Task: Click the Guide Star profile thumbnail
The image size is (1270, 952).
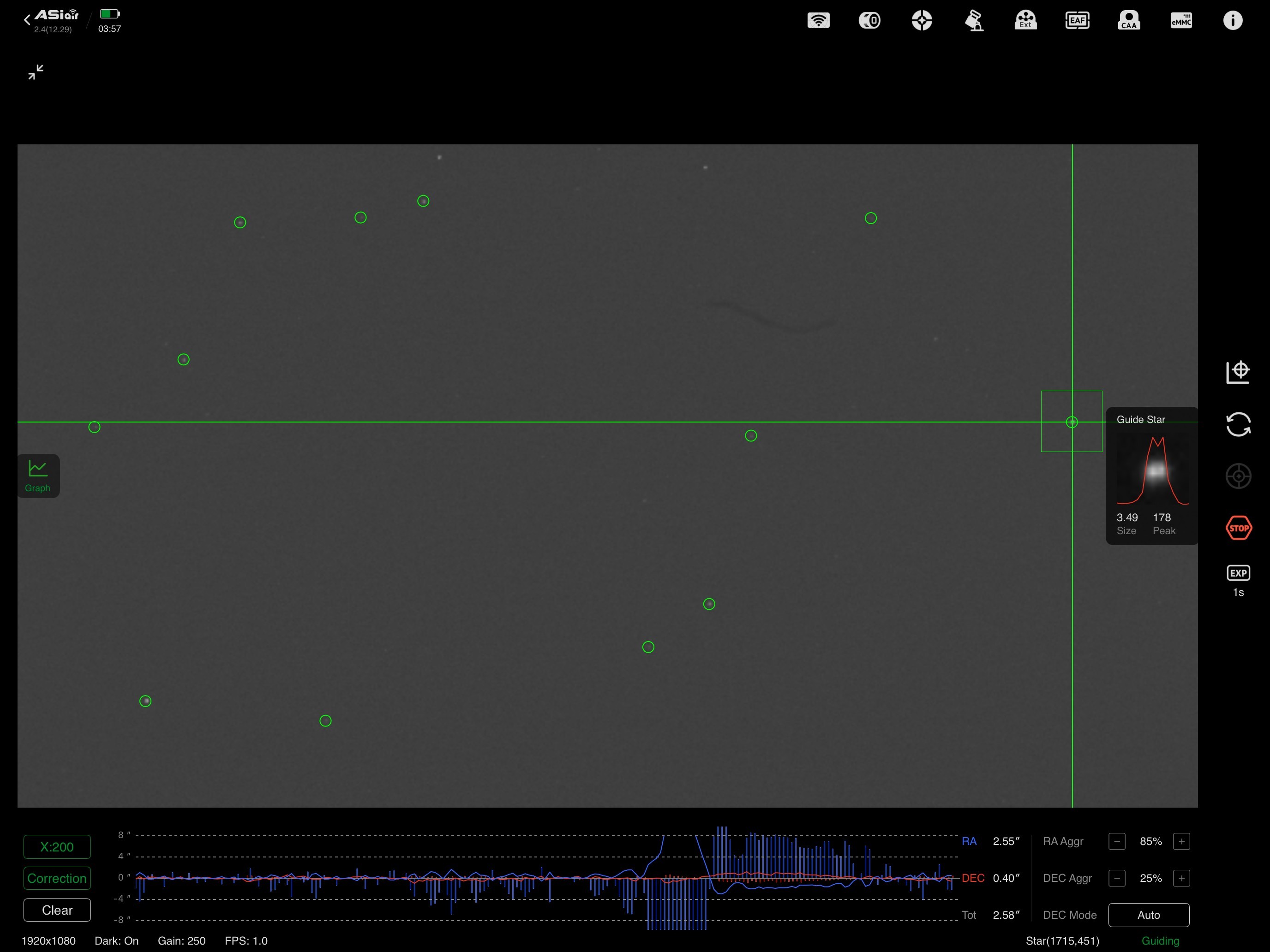Action: pyautogui.click(x=1152, y=470)
